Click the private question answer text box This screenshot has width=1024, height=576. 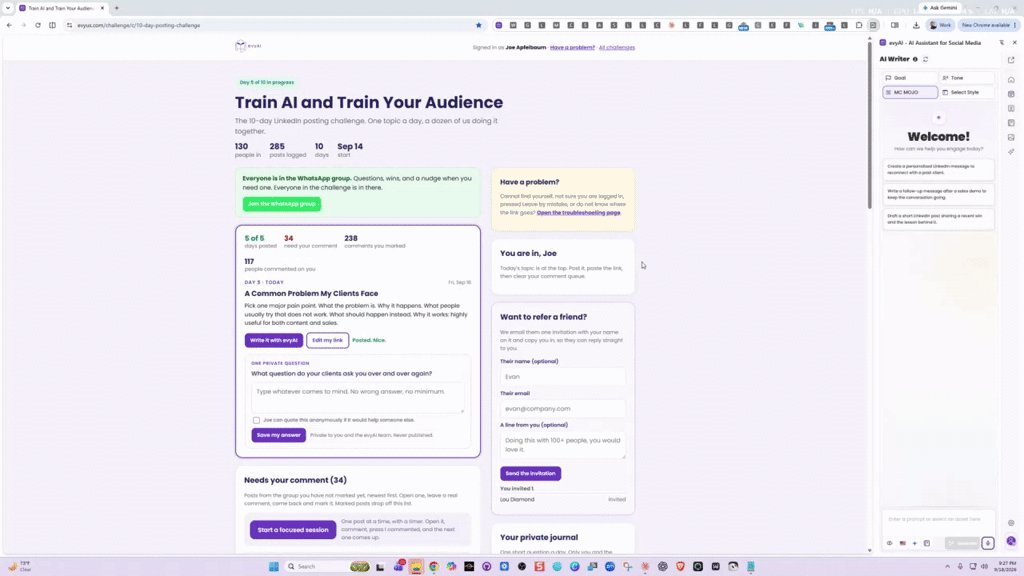pyautogui.click(x=358, y=398)
